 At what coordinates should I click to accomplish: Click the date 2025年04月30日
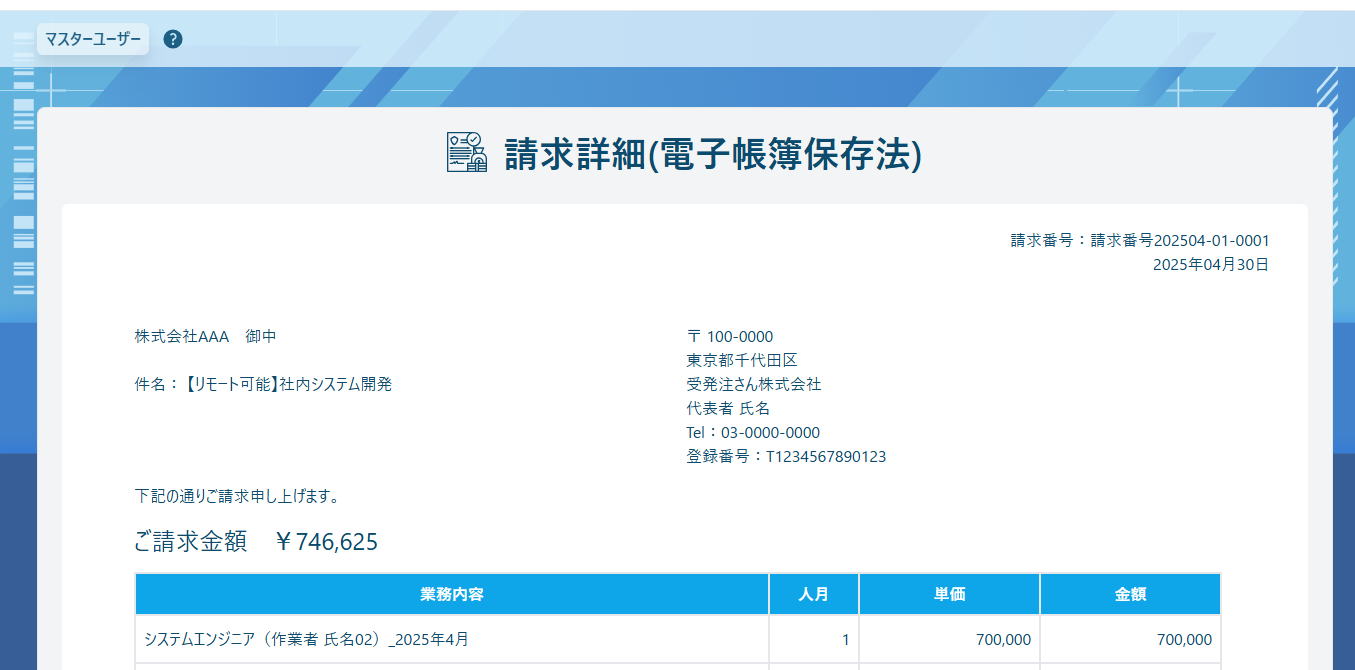1211,265
